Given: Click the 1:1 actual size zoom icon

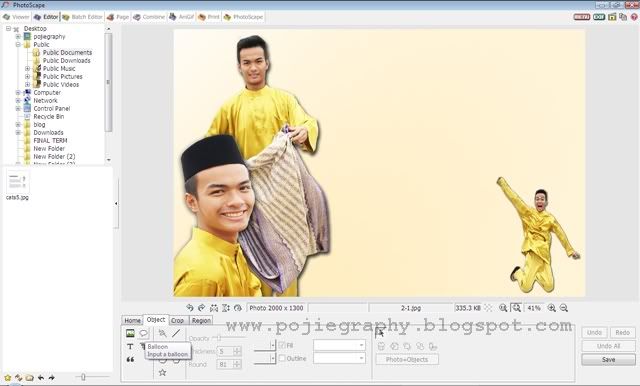Looking at the screenshot, I should coord(503,308).
